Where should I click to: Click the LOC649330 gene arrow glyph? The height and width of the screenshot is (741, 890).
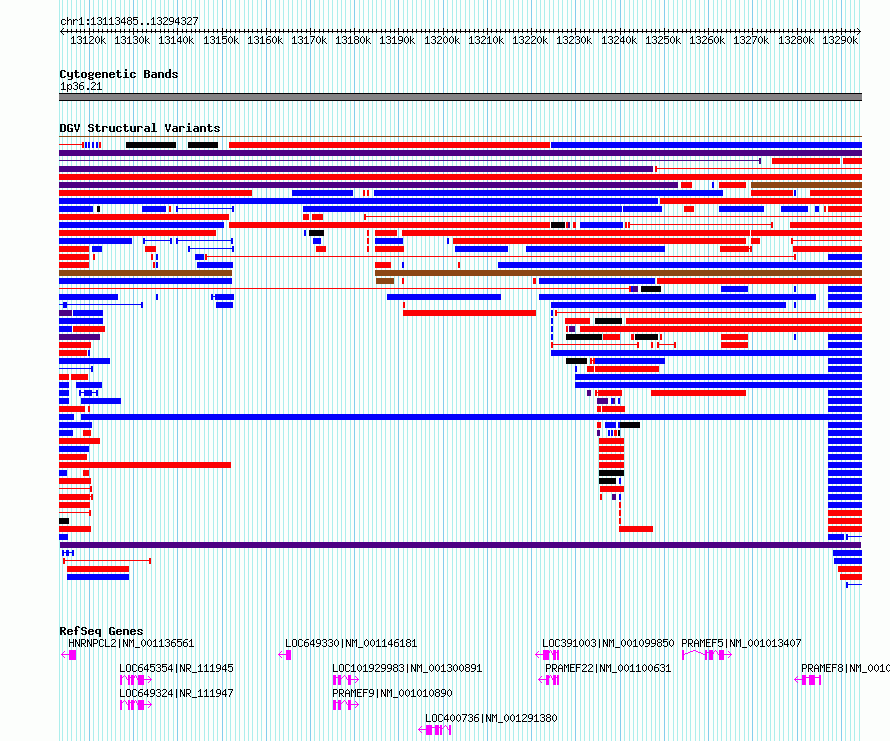click(x=285, y=655)
